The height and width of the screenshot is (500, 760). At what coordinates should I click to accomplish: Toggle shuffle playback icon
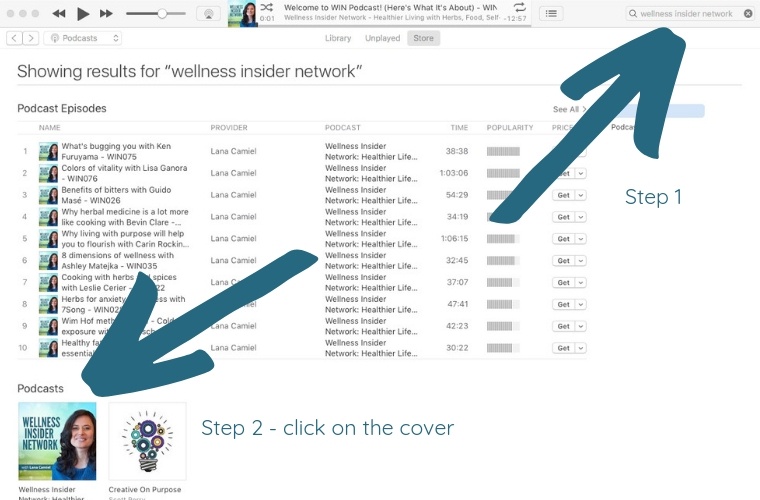point(267,7)
